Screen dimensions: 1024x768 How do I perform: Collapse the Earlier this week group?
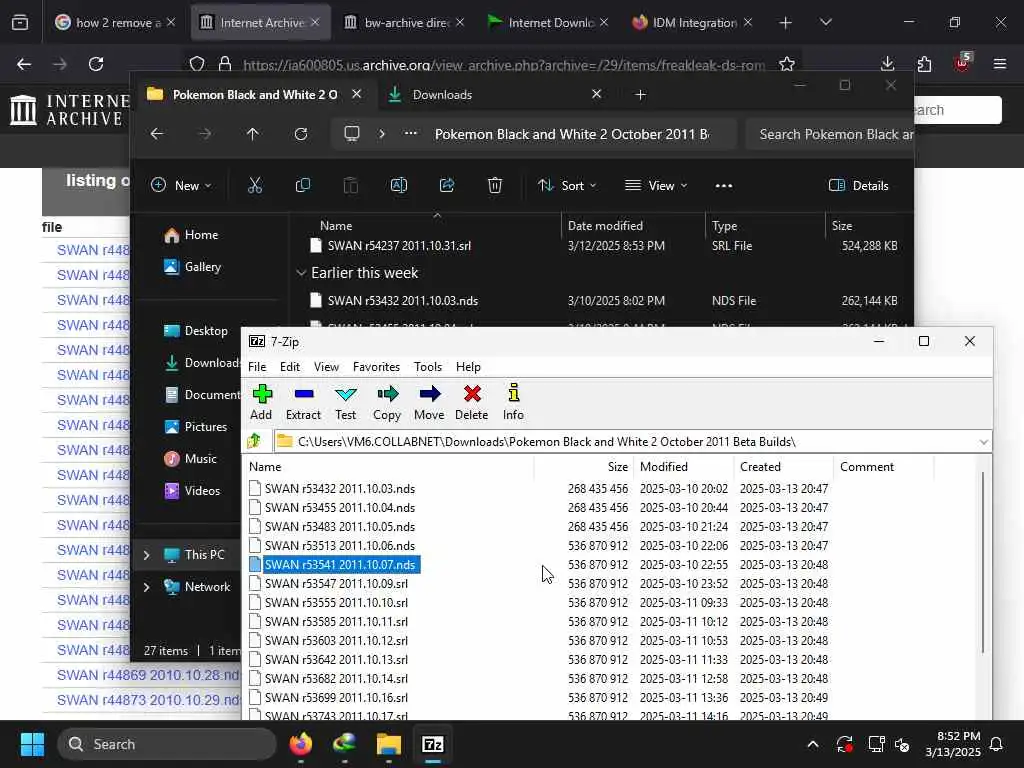point(301,273)
